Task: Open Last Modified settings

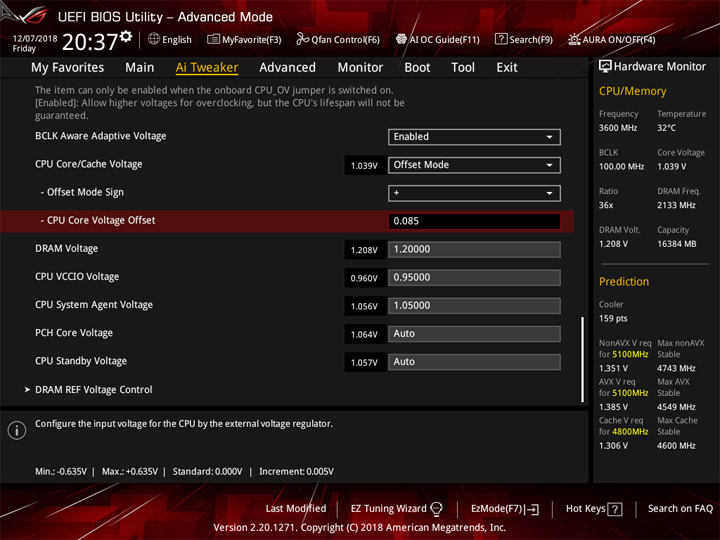Action: click(x=296, y=508)
